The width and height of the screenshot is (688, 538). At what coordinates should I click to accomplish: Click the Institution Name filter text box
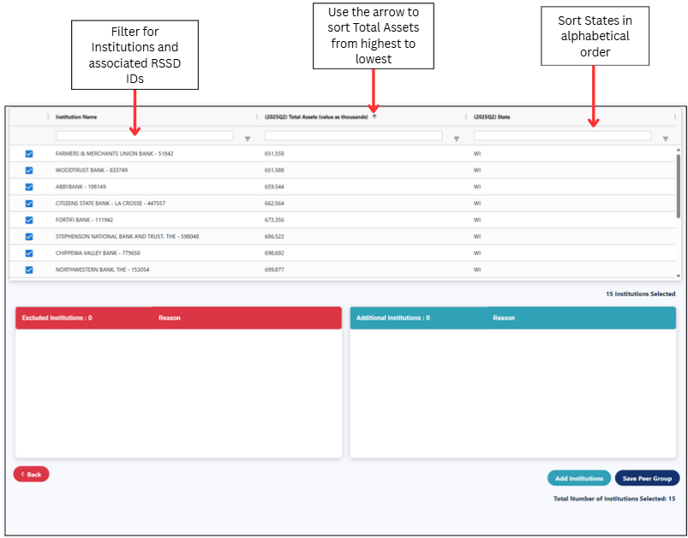click(144, 136)
